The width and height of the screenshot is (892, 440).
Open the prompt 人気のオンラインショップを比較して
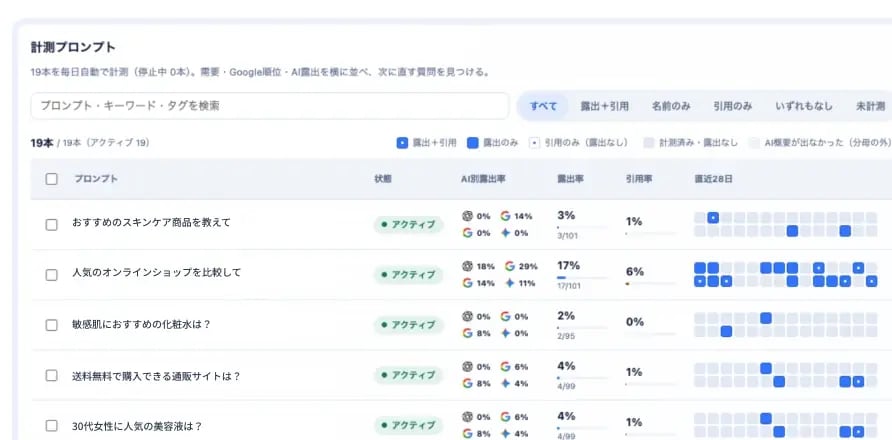(x=156, y=273)
